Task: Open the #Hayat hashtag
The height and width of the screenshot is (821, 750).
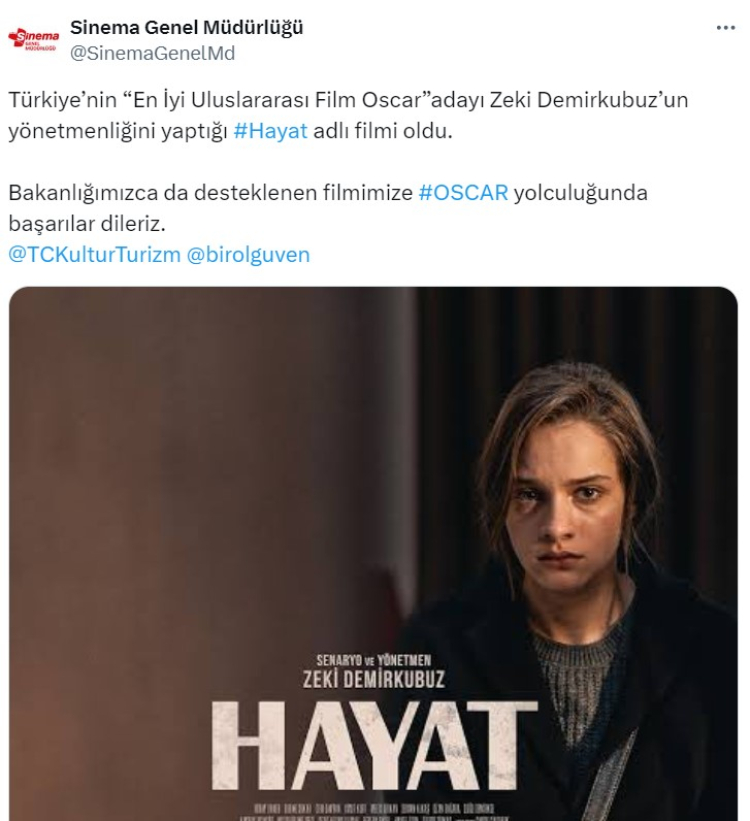Action: [270, 130]
